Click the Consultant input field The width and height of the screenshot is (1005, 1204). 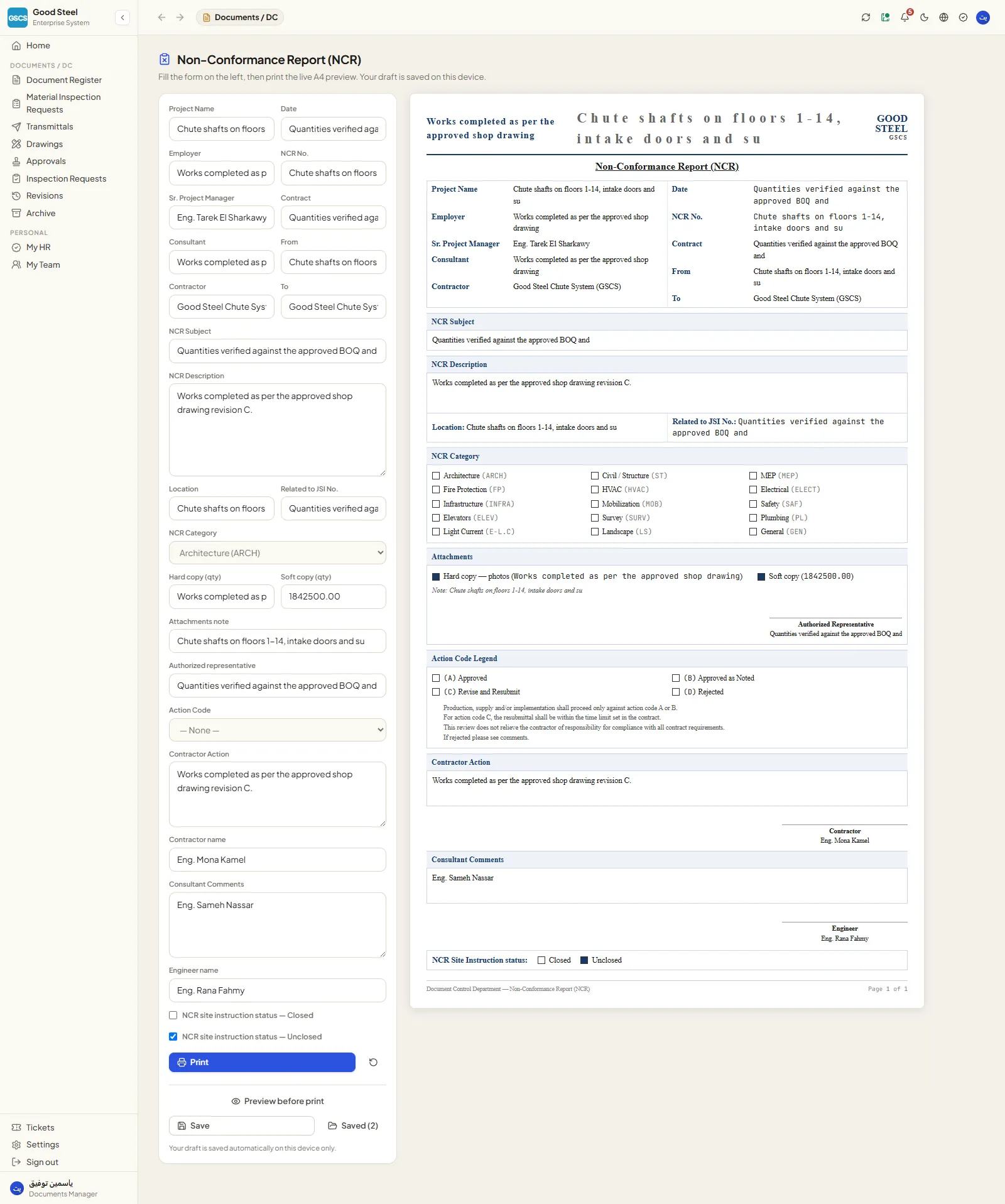coord(222,262)
